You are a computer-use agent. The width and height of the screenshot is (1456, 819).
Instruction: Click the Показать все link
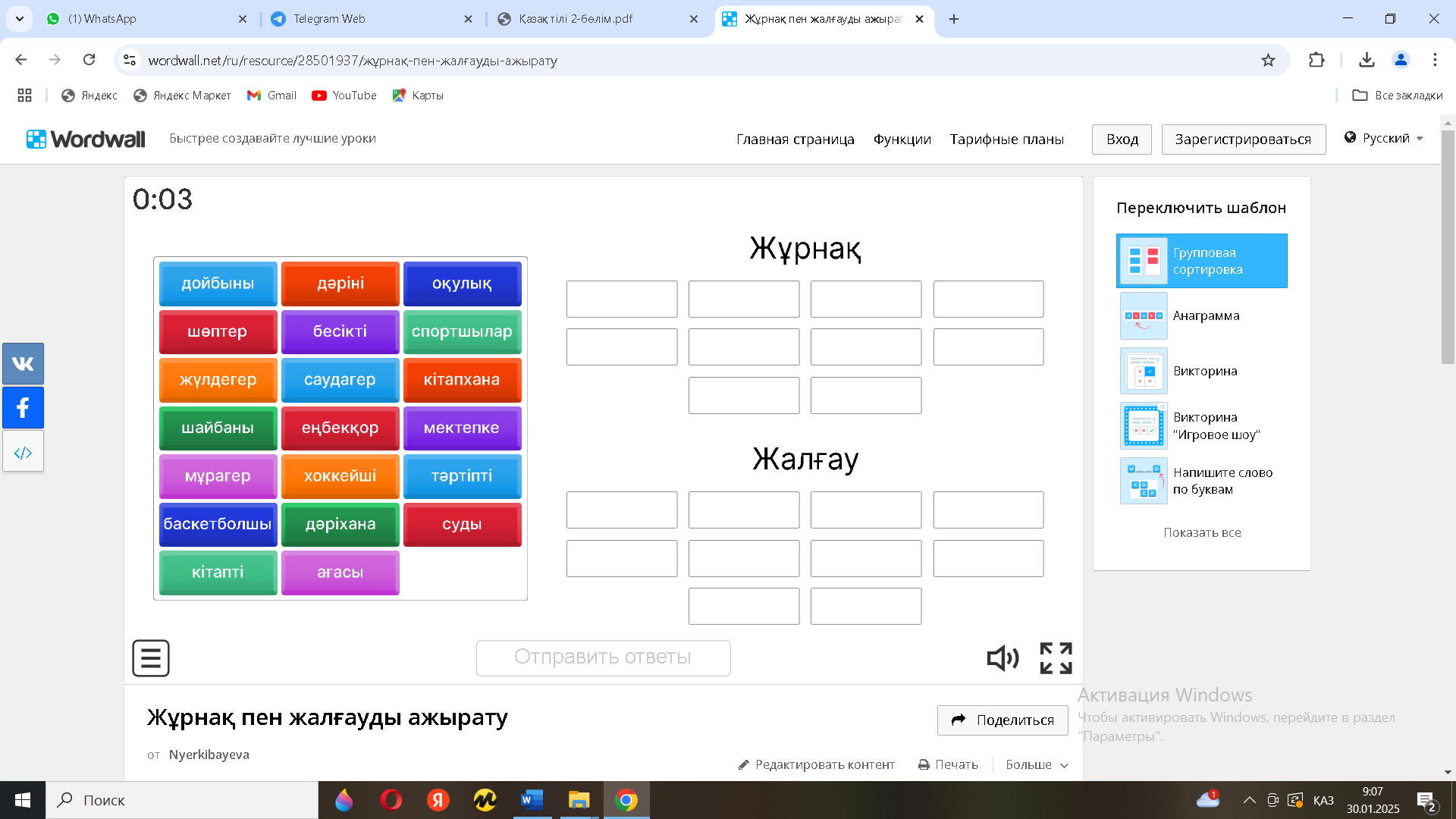(x=1202, y=532)
